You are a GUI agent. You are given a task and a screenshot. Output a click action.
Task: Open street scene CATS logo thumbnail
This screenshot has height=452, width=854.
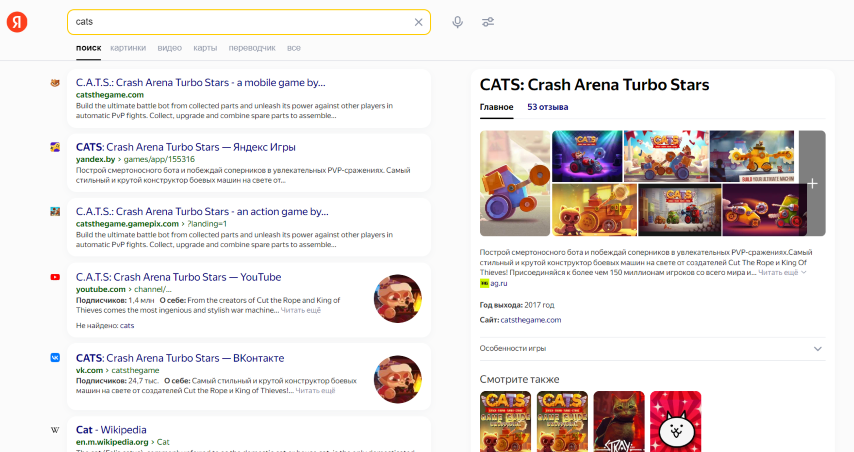pos(679,210)
